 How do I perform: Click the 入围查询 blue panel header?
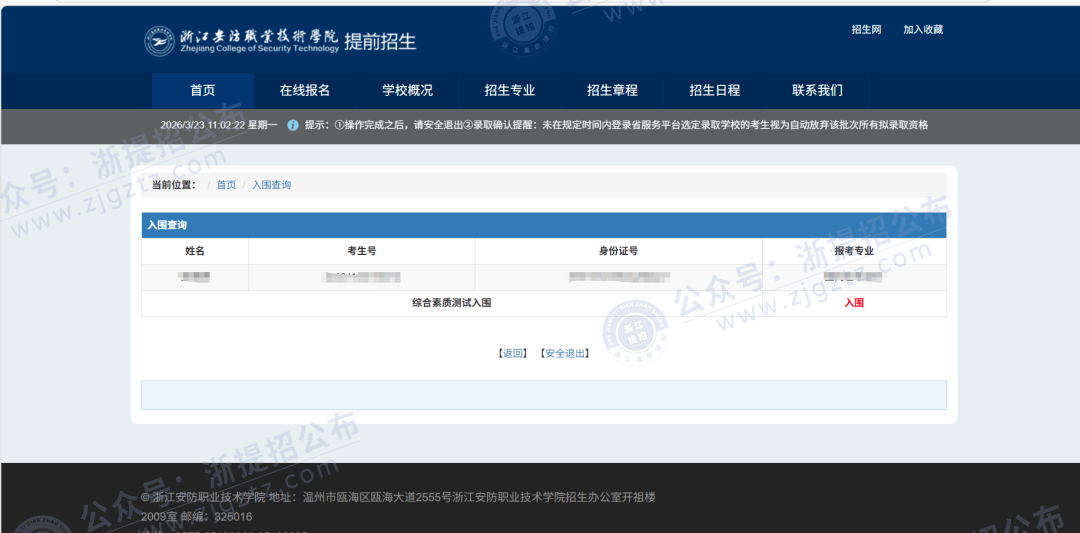pos(543,225)
